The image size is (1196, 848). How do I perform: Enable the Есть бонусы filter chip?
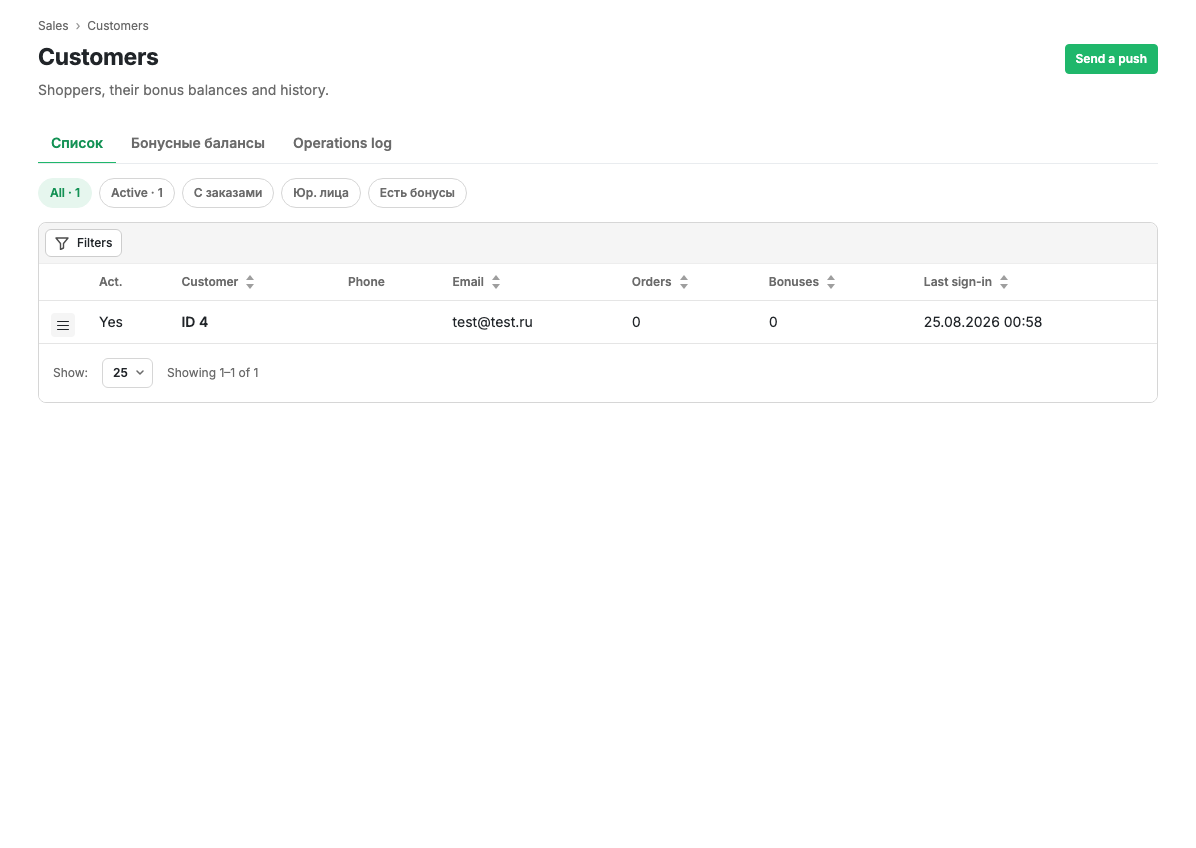pos(417,193)
